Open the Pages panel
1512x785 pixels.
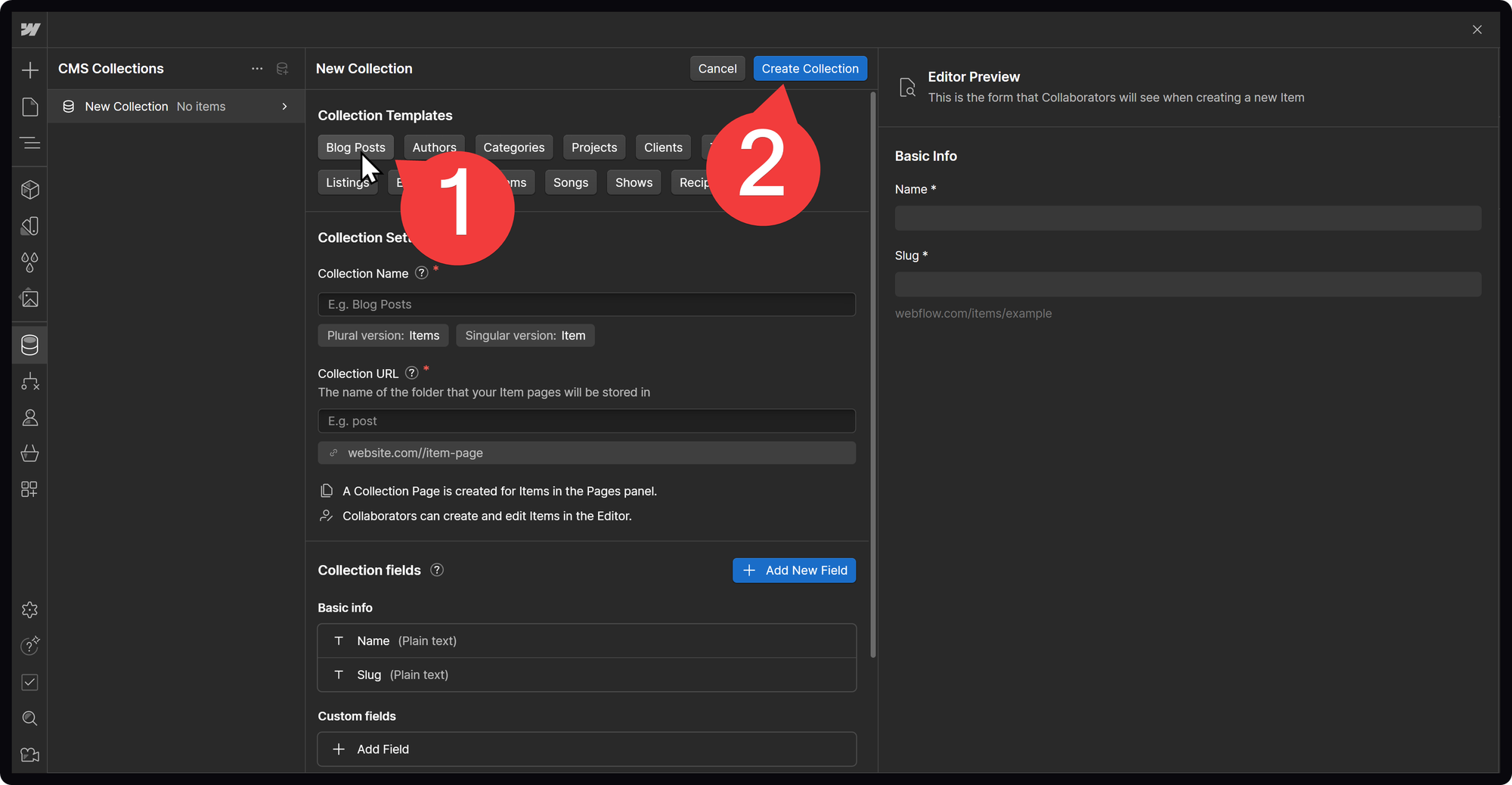[x=30, y=107]
